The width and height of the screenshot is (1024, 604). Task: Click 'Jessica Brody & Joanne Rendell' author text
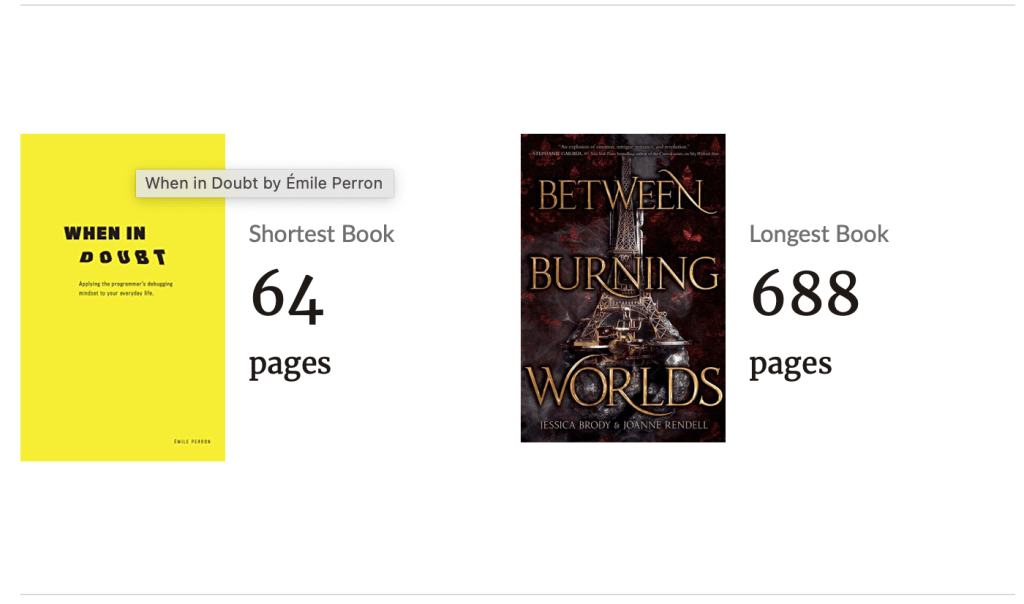623,426
